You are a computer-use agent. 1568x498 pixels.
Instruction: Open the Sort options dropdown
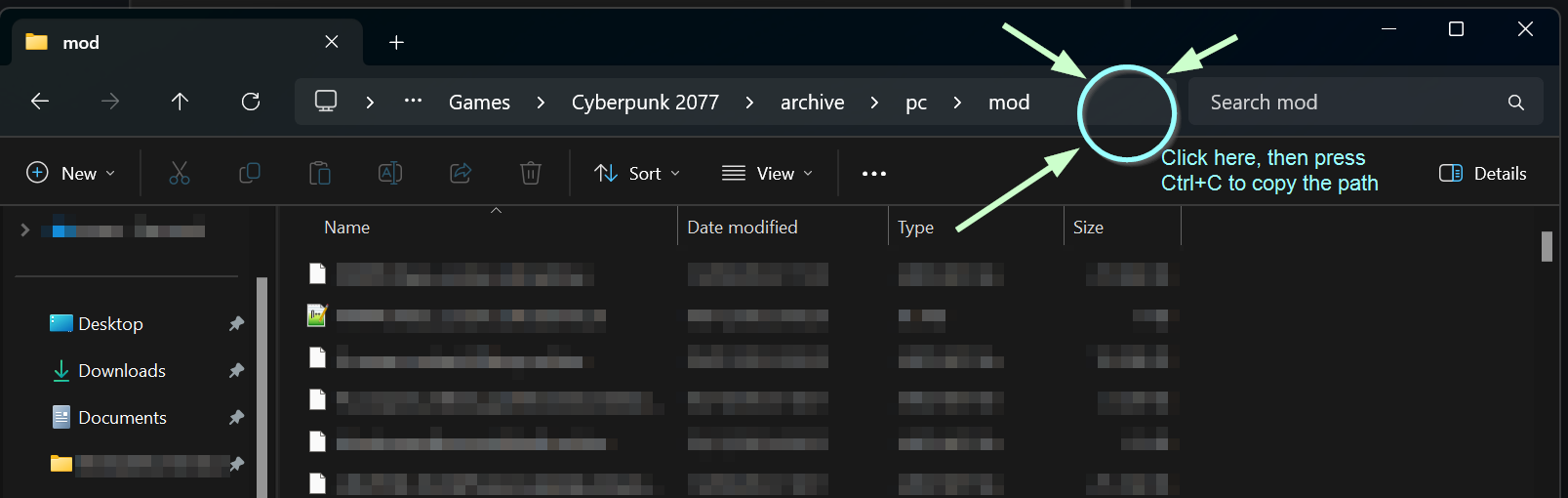coord(637,174)
